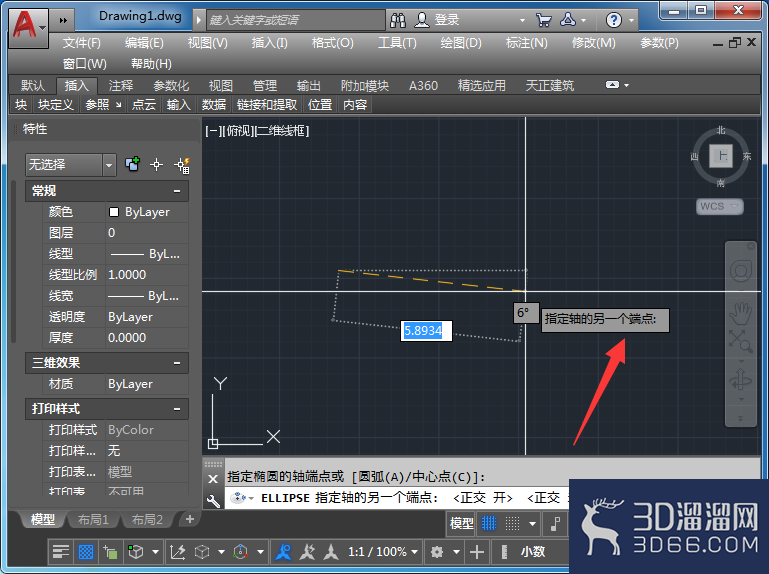Toggle the highlighted blue status bar button
Screen dimensions: 769x574
[86, 552]
